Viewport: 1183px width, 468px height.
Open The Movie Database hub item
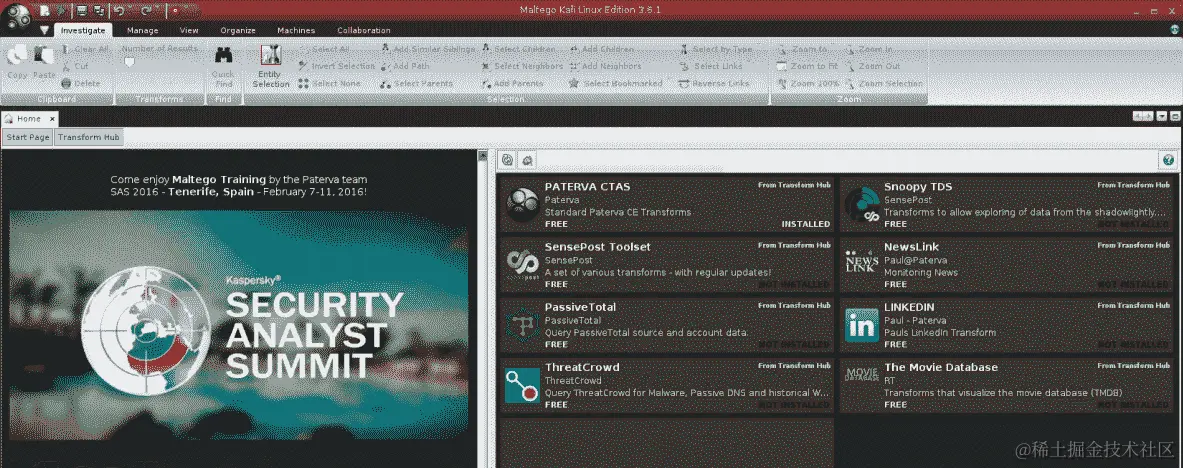pyautogui.click(x=1006, y=386)
